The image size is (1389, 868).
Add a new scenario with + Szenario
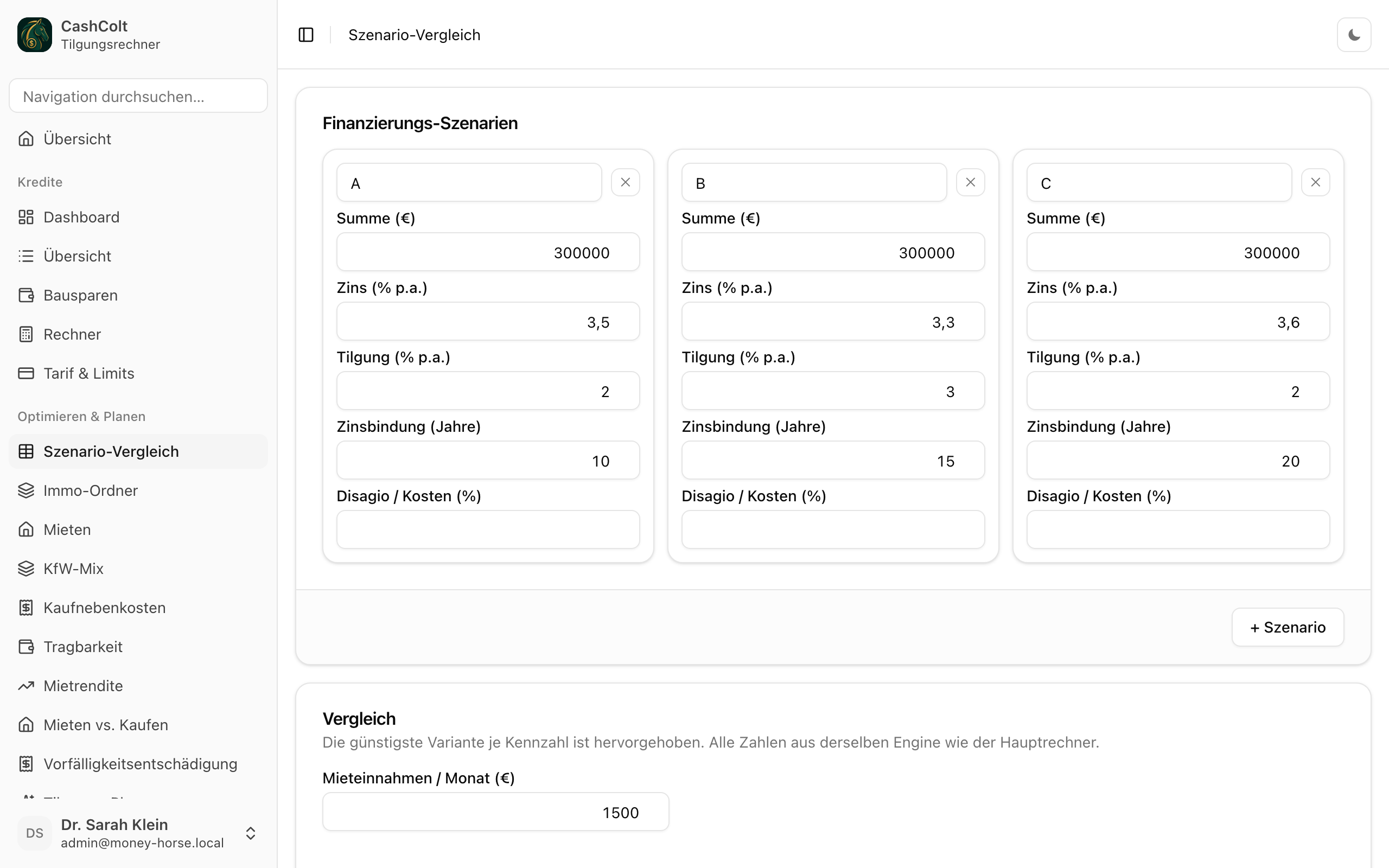click(x=1288, y=627)
